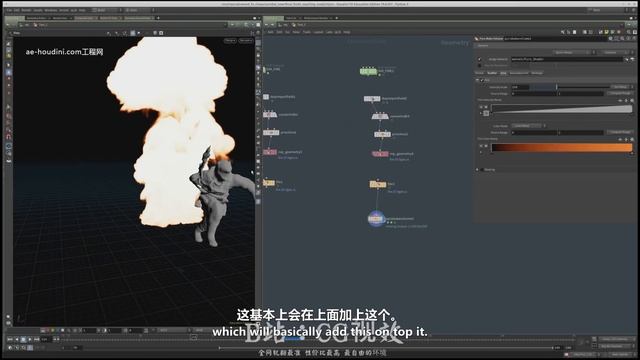The image size is (640, 360).
Task: Open the main Windows menu
Action: pos(51,10)
